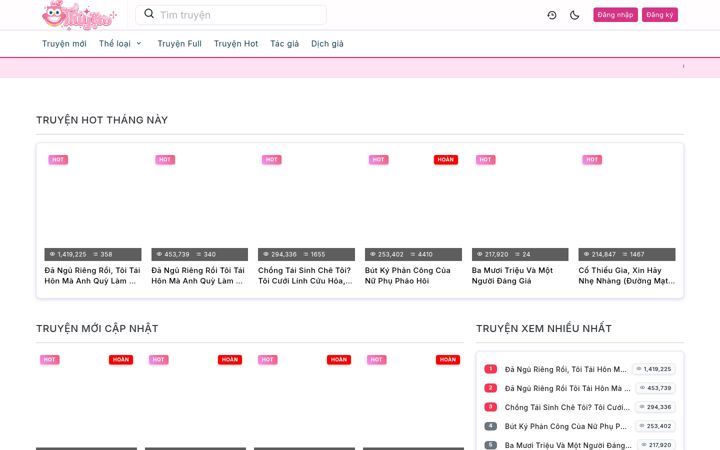
Task: Click the 1,419,225 view count in ranking list
Action: tap(654, 369)
